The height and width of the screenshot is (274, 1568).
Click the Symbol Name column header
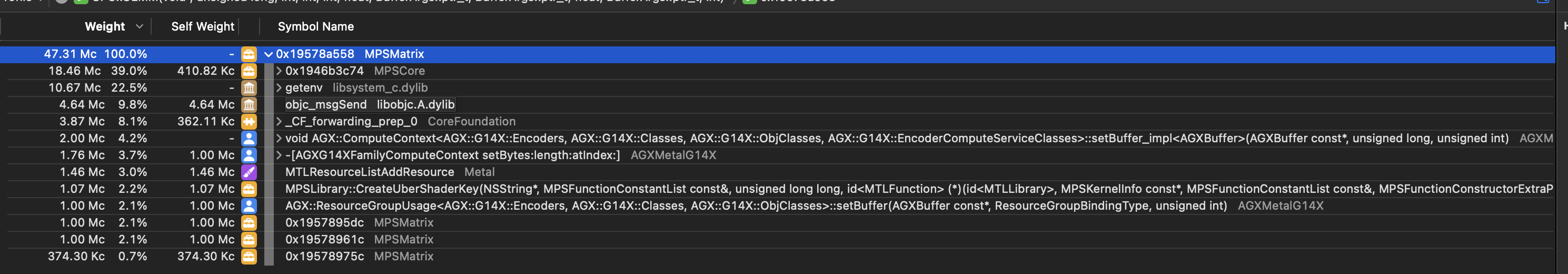(x=315, y=26)
